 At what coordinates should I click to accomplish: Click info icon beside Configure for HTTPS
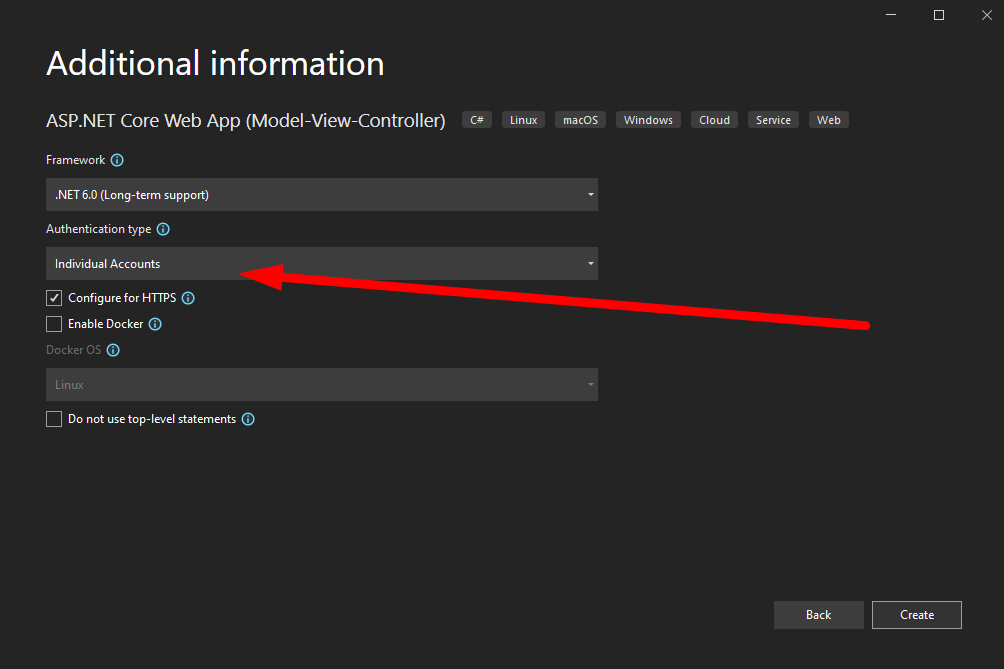(x=188, y=298)
